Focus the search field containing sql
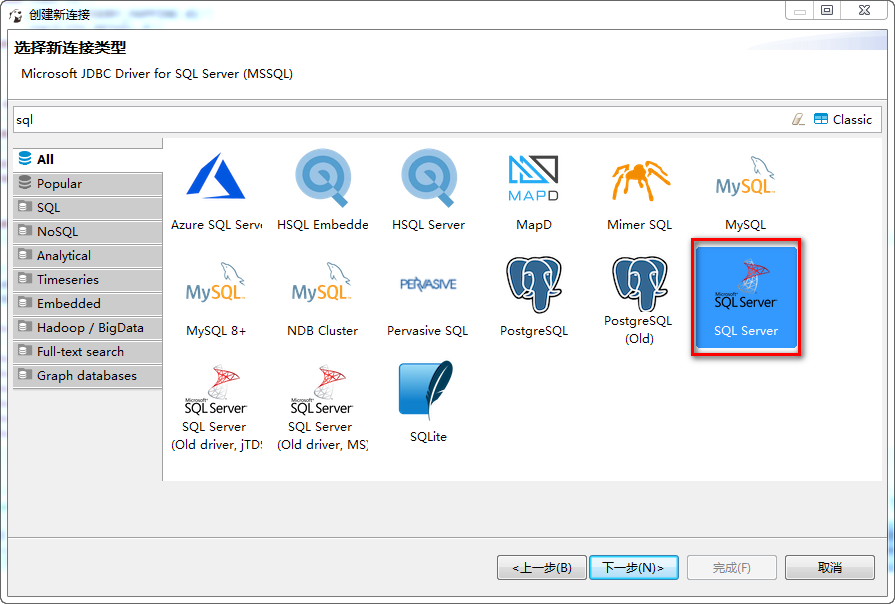 (400, 119)
